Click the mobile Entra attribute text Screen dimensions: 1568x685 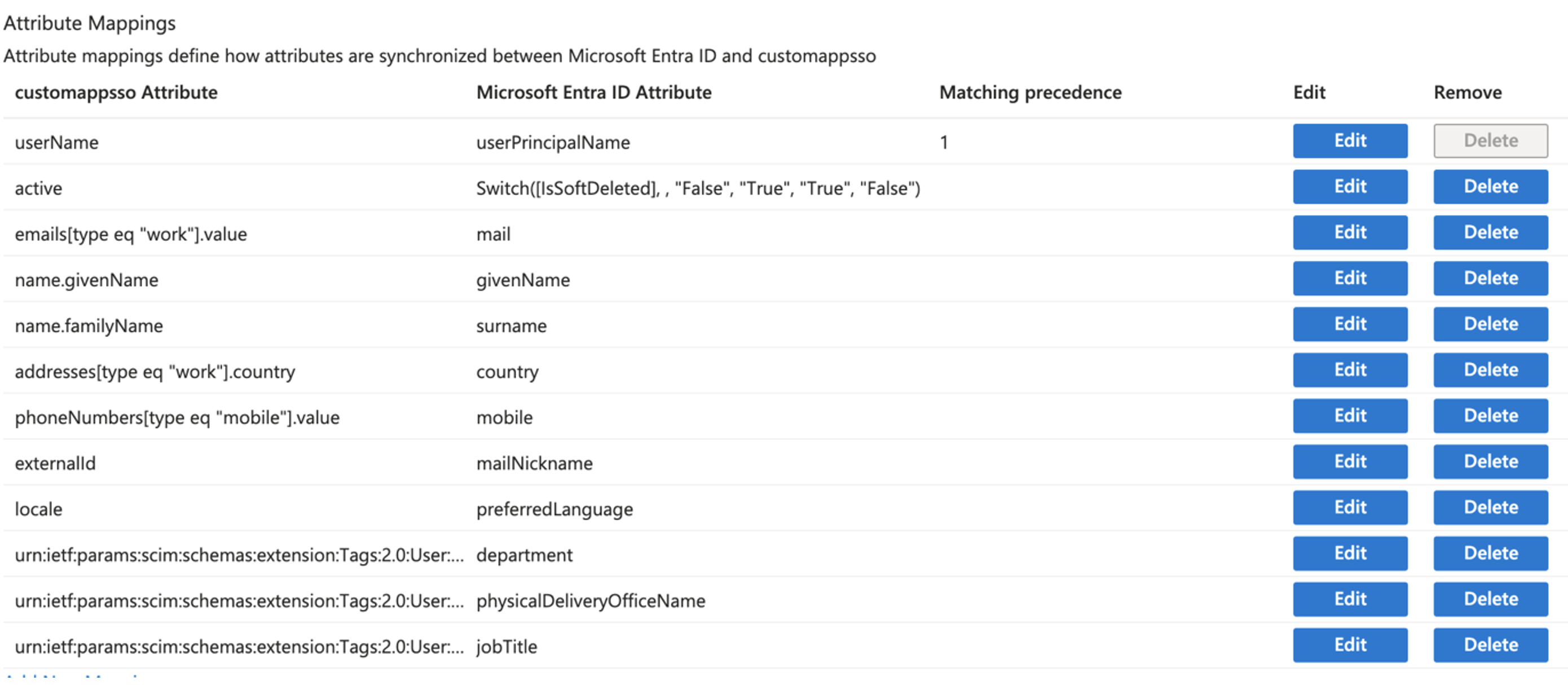(504, 418)
